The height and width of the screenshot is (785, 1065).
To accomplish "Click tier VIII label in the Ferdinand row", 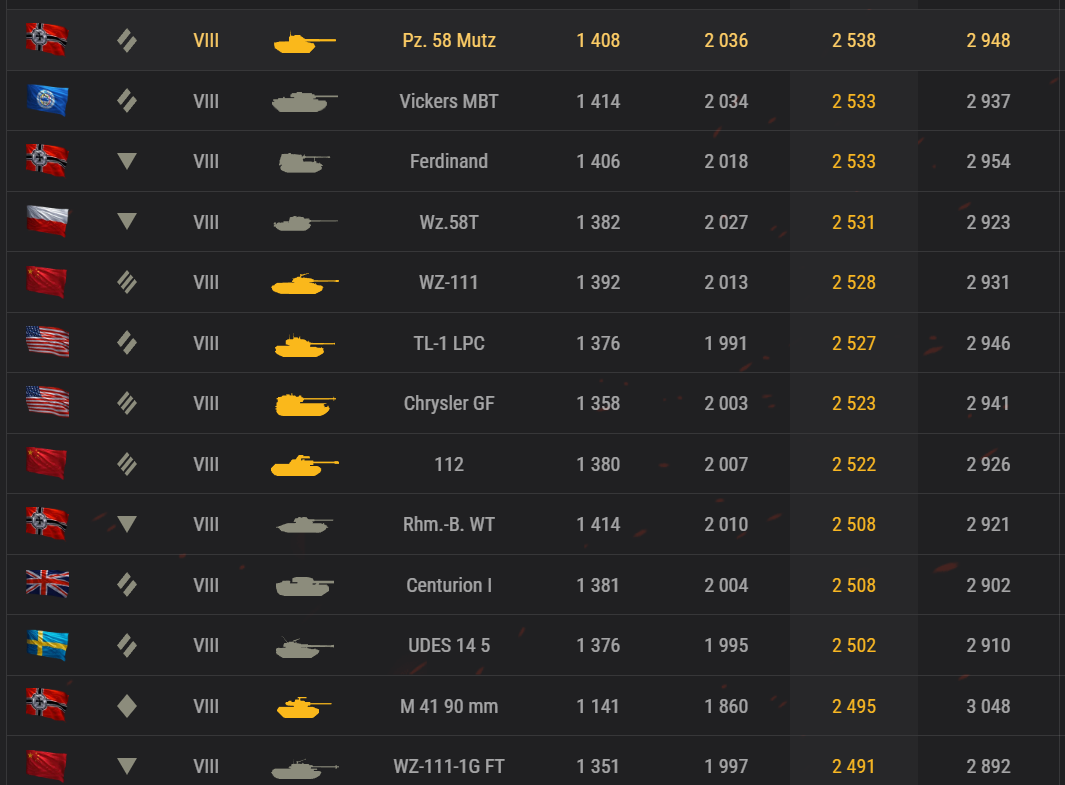I will 206,161.
